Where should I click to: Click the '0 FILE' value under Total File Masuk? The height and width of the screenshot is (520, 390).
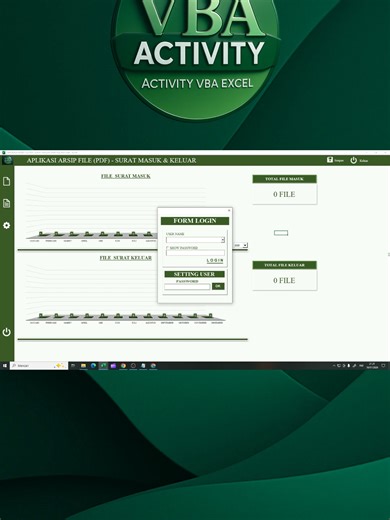pos(284,194)
